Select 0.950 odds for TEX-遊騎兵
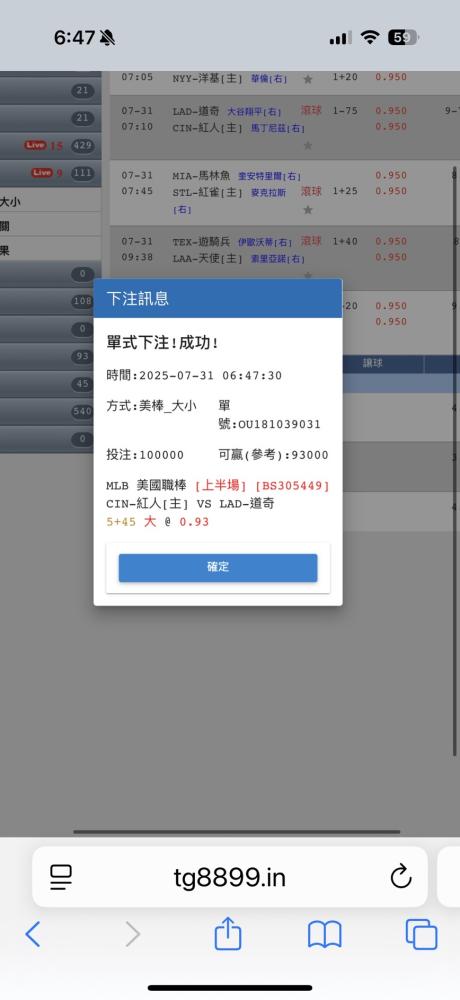Screen dimensions: 460x1000 coord(391,241)
